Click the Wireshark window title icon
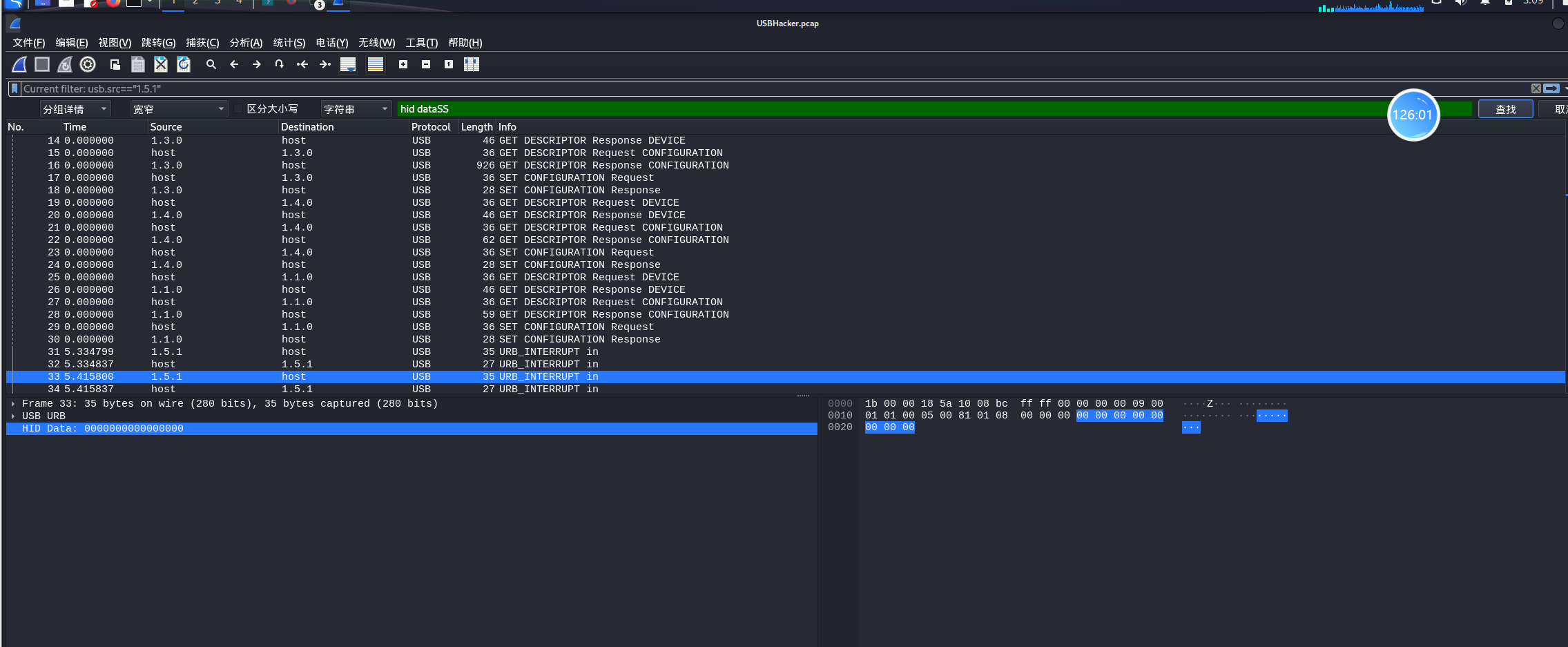 (x=14, y=23)
